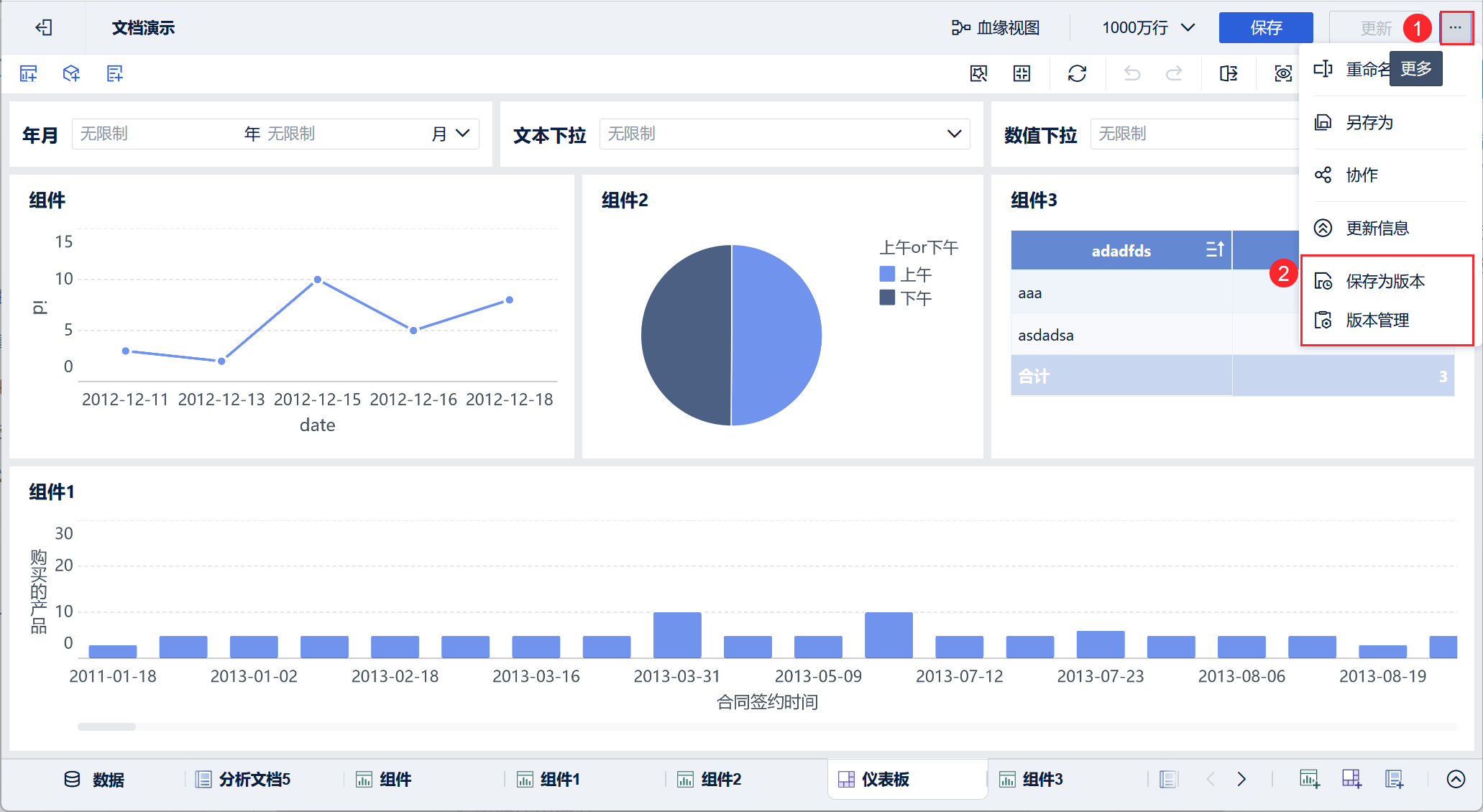Viewport: 1483px width, 812px height.
Task: Click the collapse circle-arrow icon at bottom right
Action: pyautogui.click(x=1455, y=779)
